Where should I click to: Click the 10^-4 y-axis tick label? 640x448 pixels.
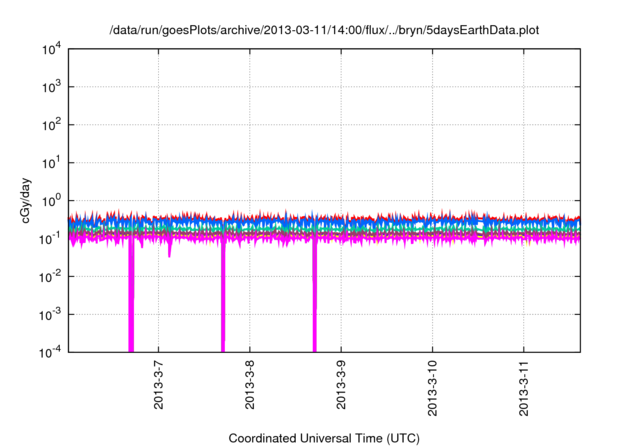click(50, 353)
